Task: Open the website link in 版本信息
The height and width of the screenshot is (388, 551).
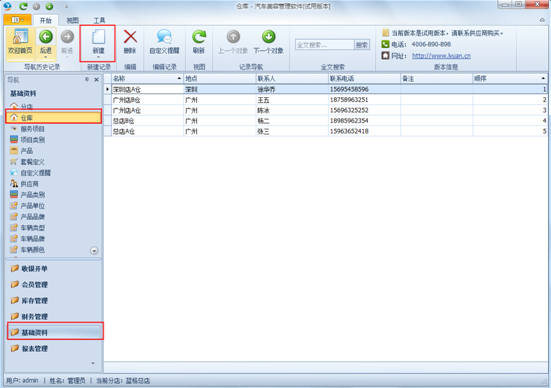Action: [x=441, y=56]
